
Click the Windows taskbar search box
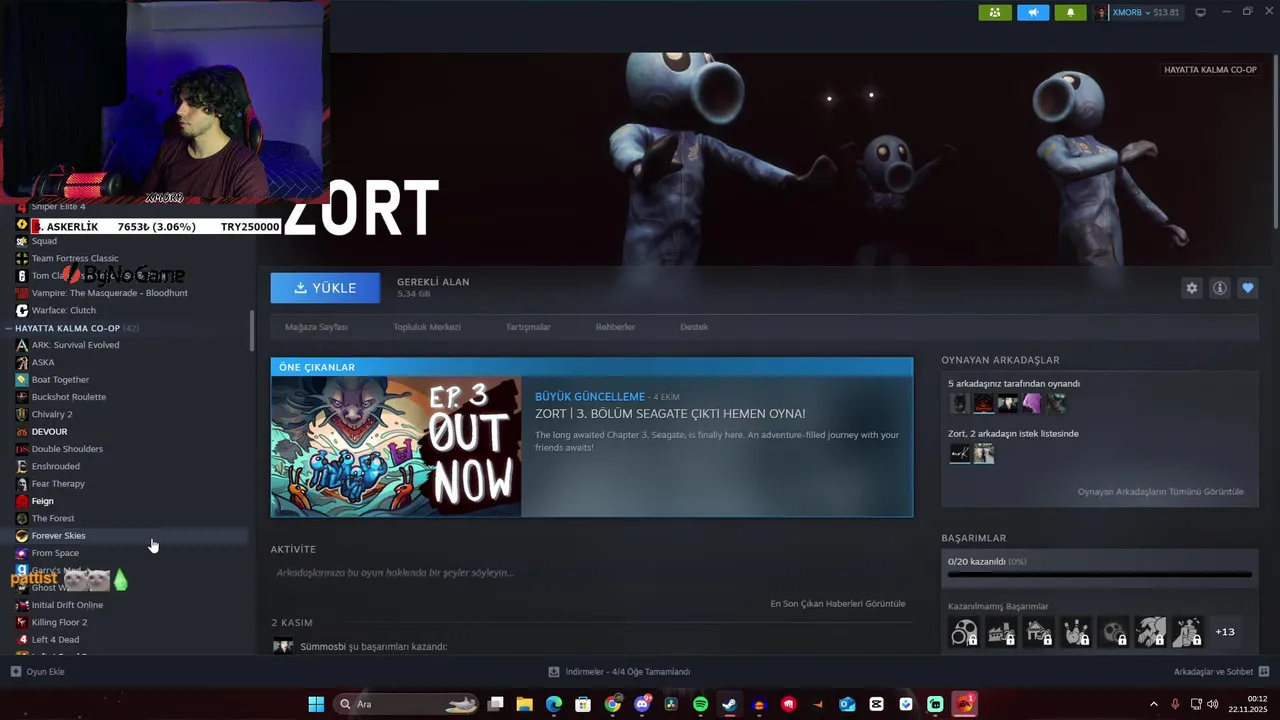[408, 704]
